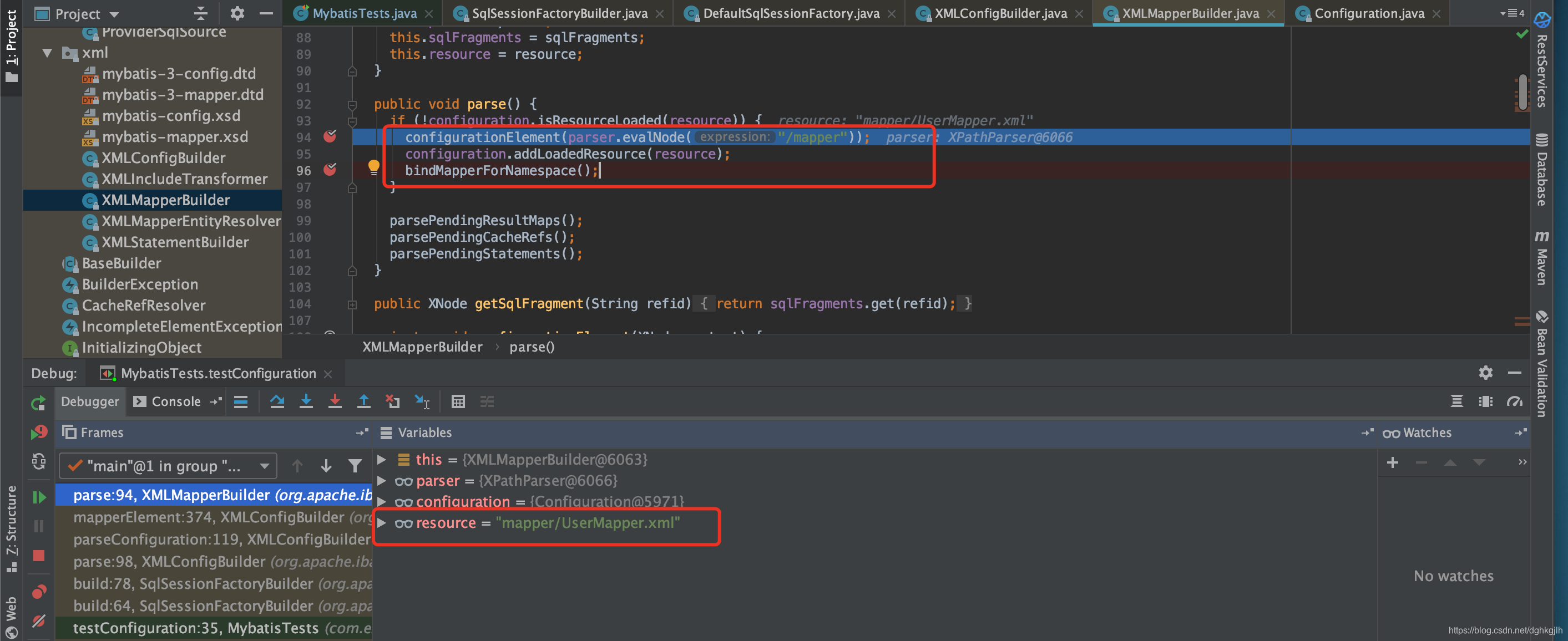Image resolution: width=1568 pixels, height=641 pixels.
Task: Open XMLStatementBuilder in project tree
Action: click(174, 242)
